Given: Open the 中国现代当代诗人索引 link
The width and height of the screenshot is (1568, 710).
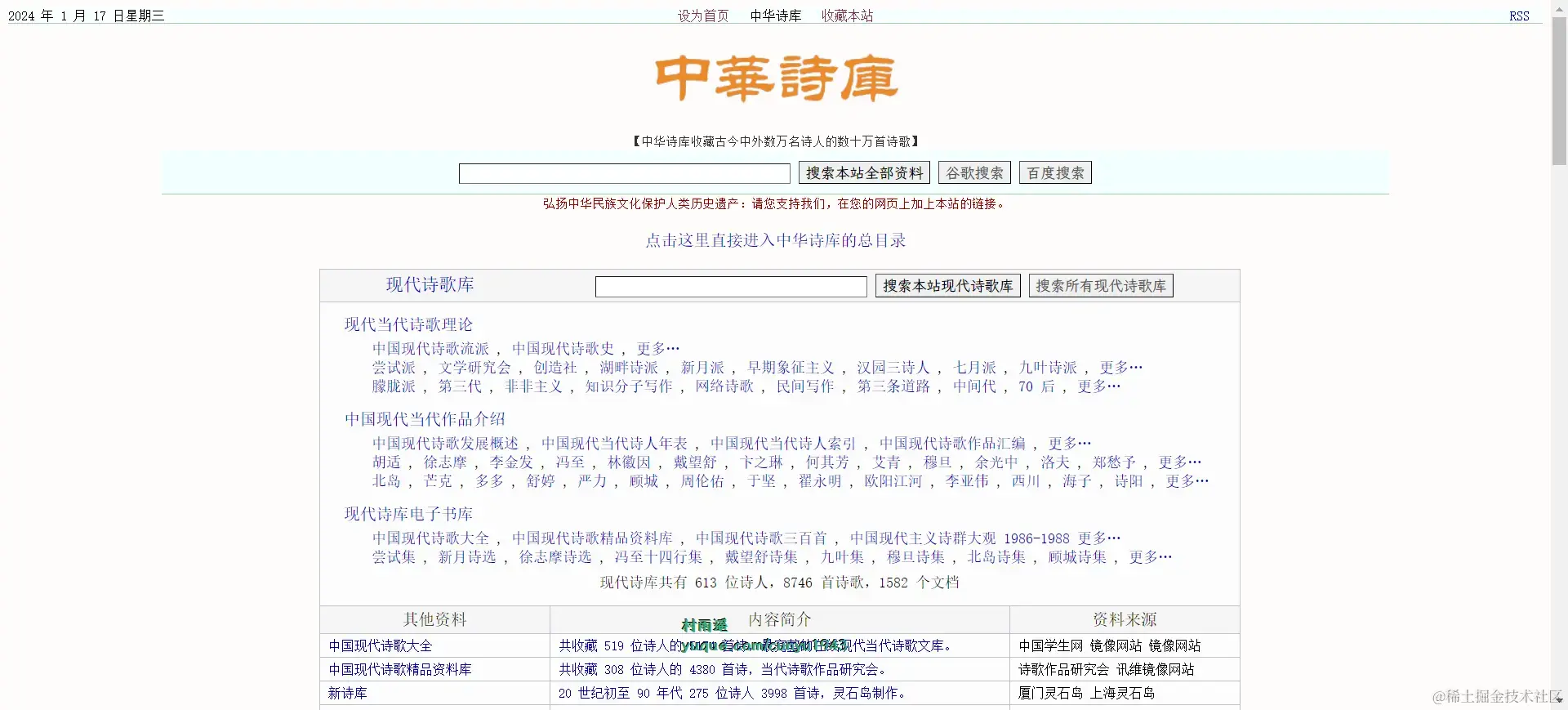Looking at the screenshot, I should 783,444.
